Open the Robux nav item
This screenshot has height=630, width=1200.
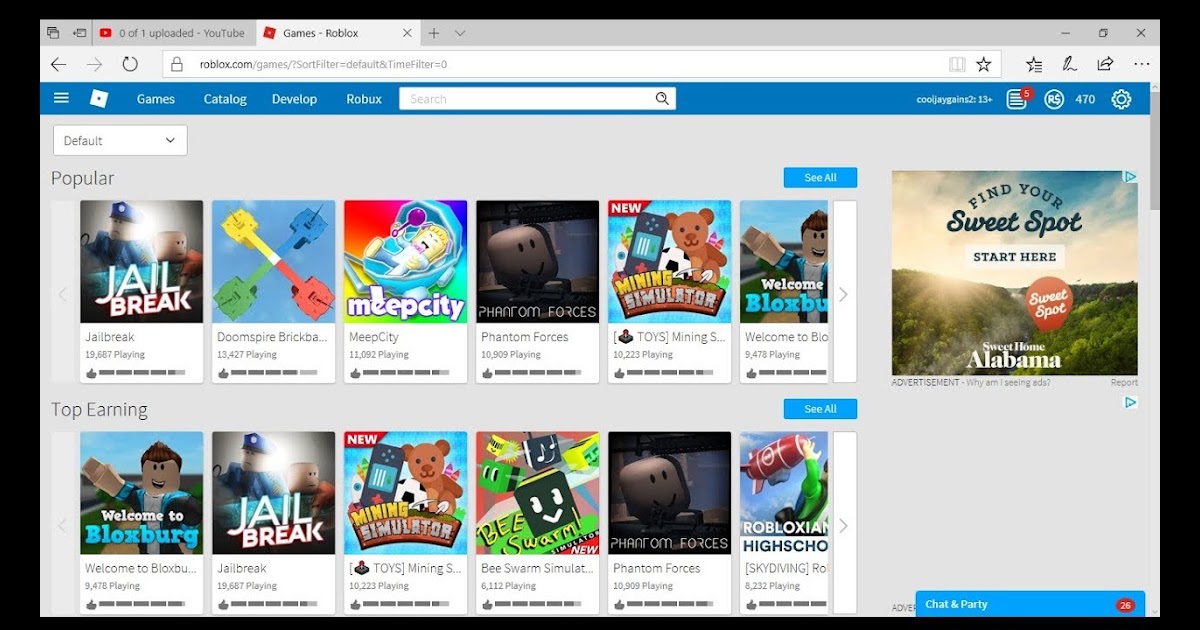364,99
